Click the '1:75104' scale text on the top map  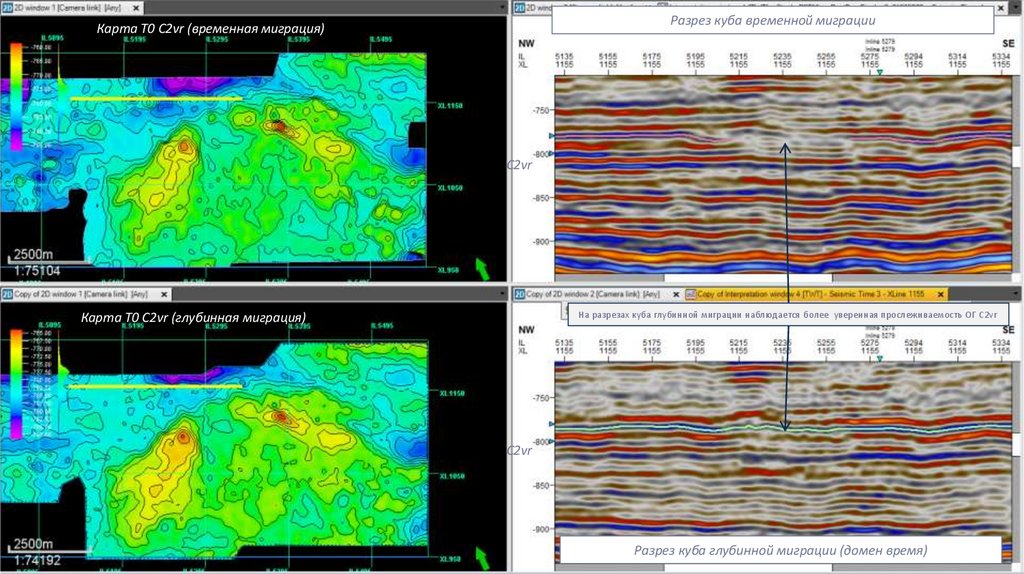(x=37, y=270)
